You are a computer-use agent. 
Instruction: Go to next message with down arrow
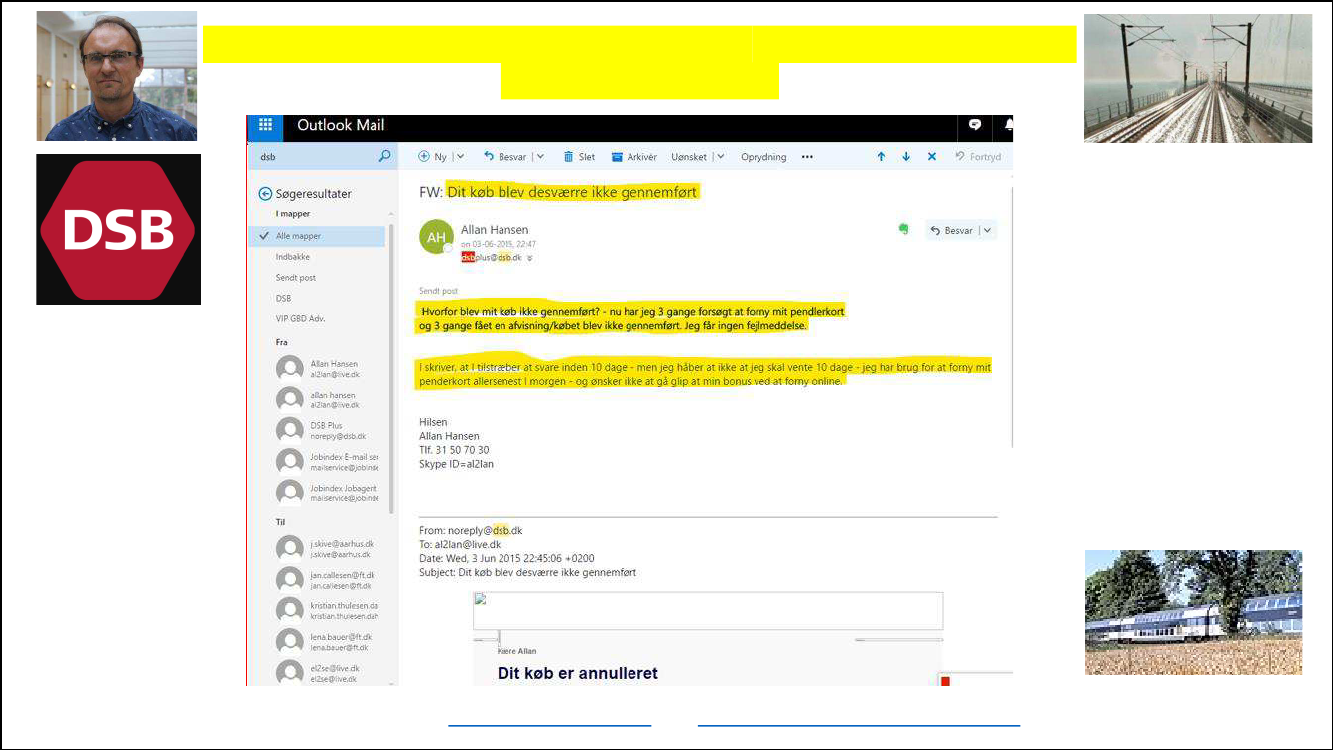[906, 157]
